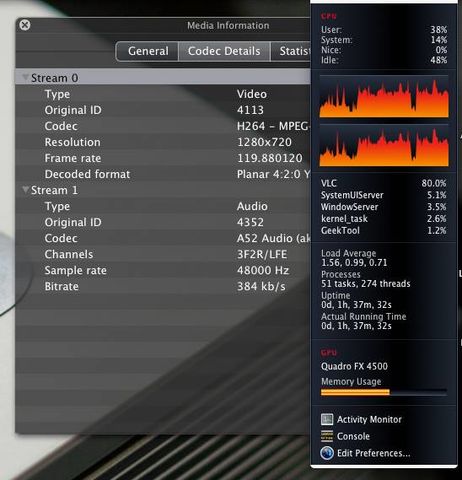Select the Codec Details tab
This screenshot has width=462, height=480.
(x=224, y=51)
